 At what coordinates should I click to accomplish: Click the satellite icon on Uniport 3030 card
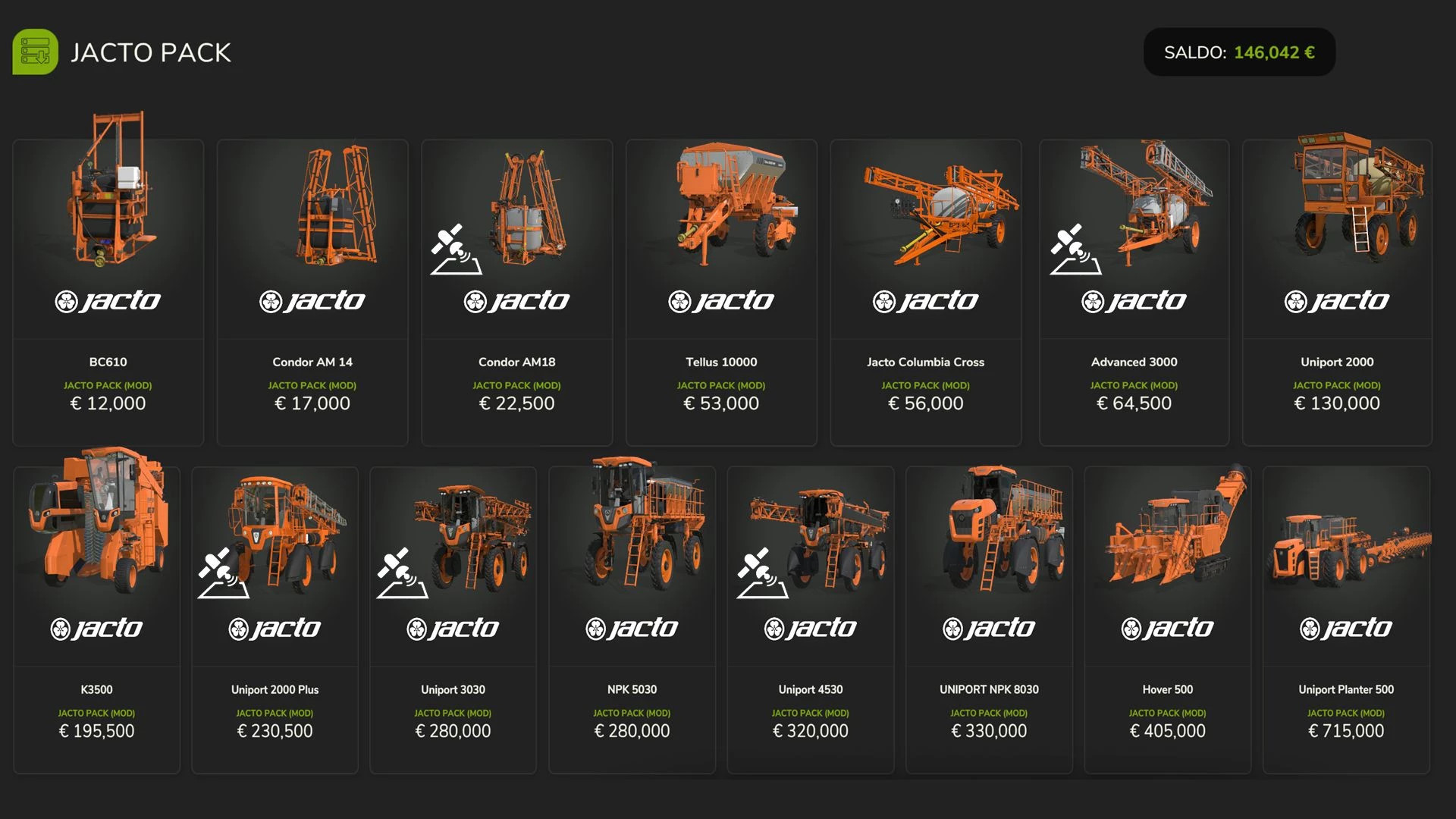tap(403, 573)
